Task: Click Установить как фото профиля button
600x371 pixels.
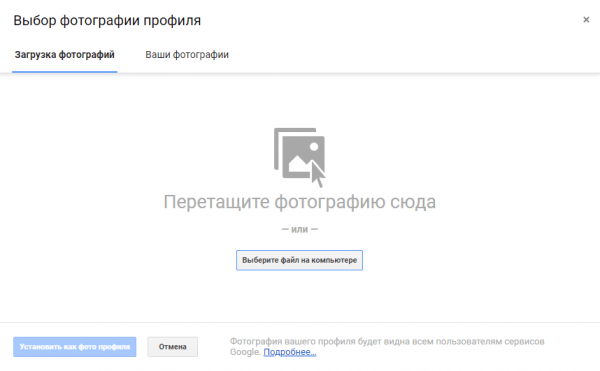Action: [75, 347]
